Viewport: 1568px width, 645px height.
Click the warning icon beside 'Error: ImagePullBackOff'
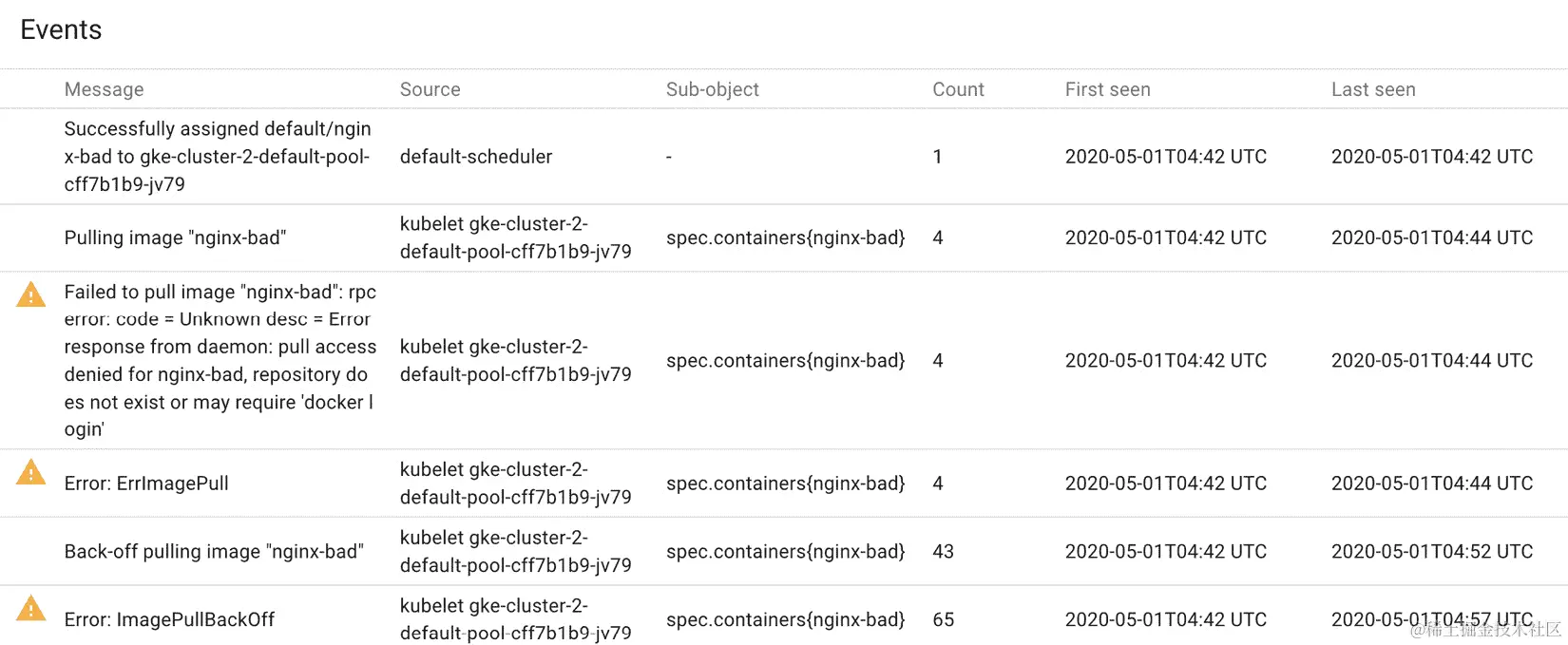point(29,608)
